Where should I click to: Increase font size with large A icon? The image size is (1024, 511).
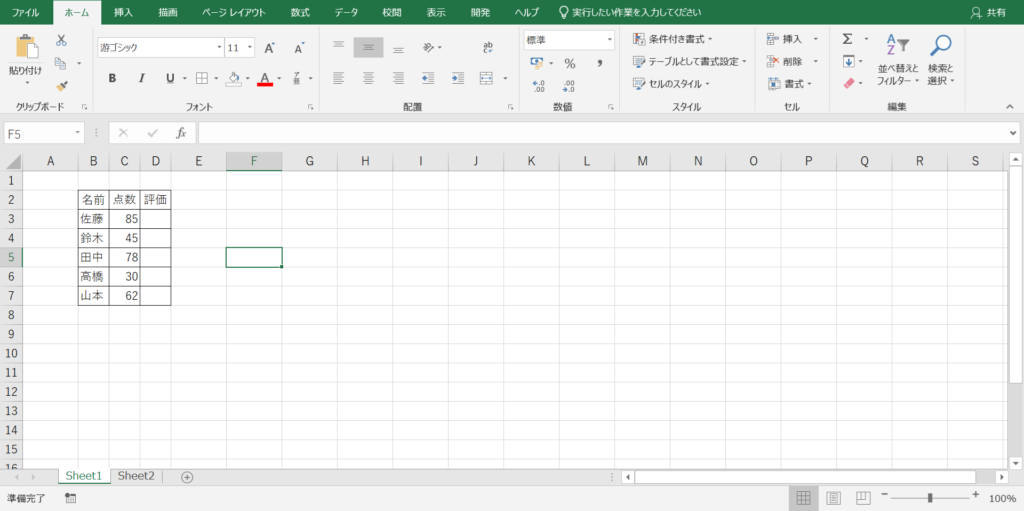[270, 48]
